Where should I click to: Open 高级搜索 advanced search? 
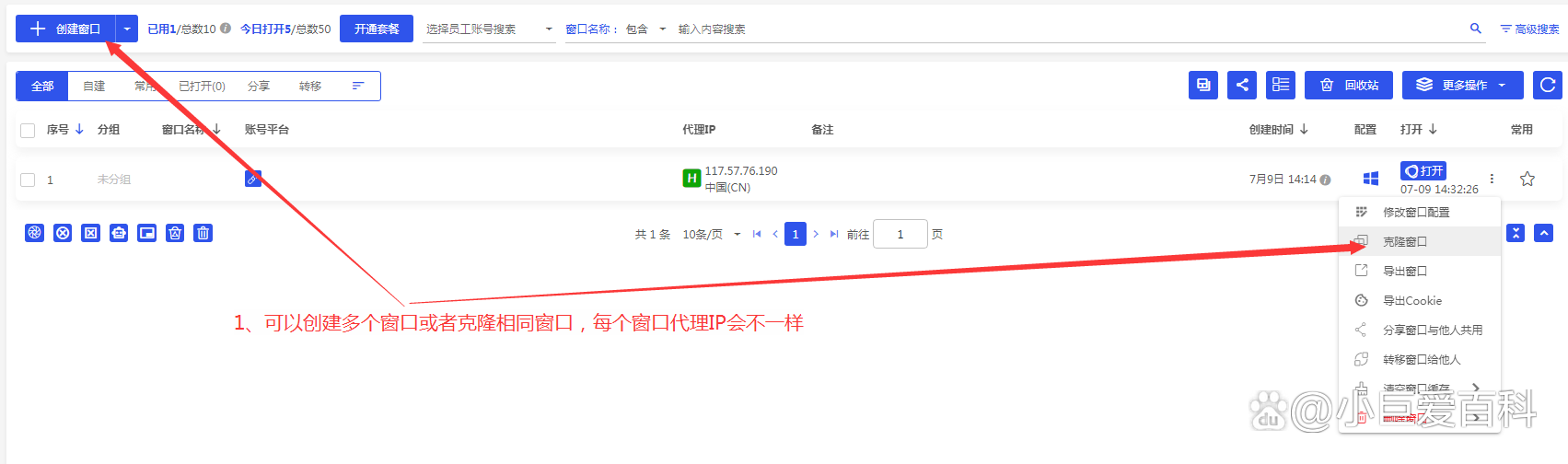pos(1529,29)
